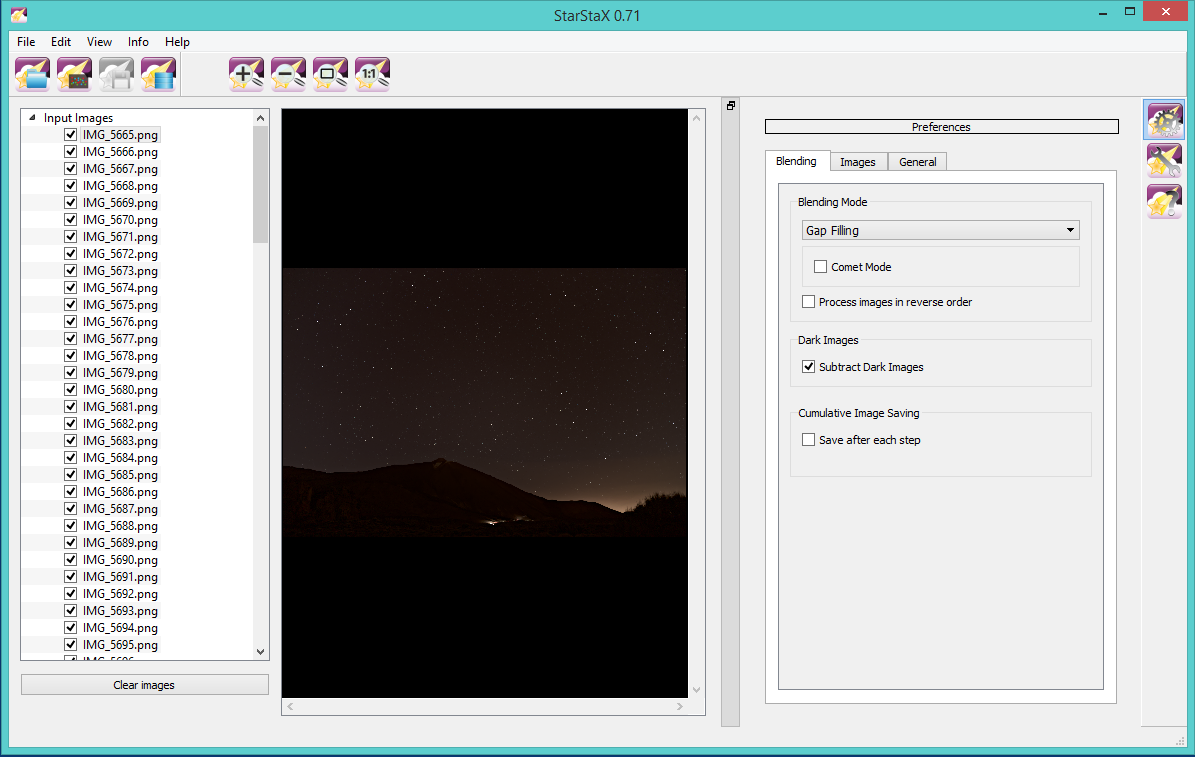The width and height of the screenshot is (1195, 757).
Task: Open the View menu
Action: 99,42
